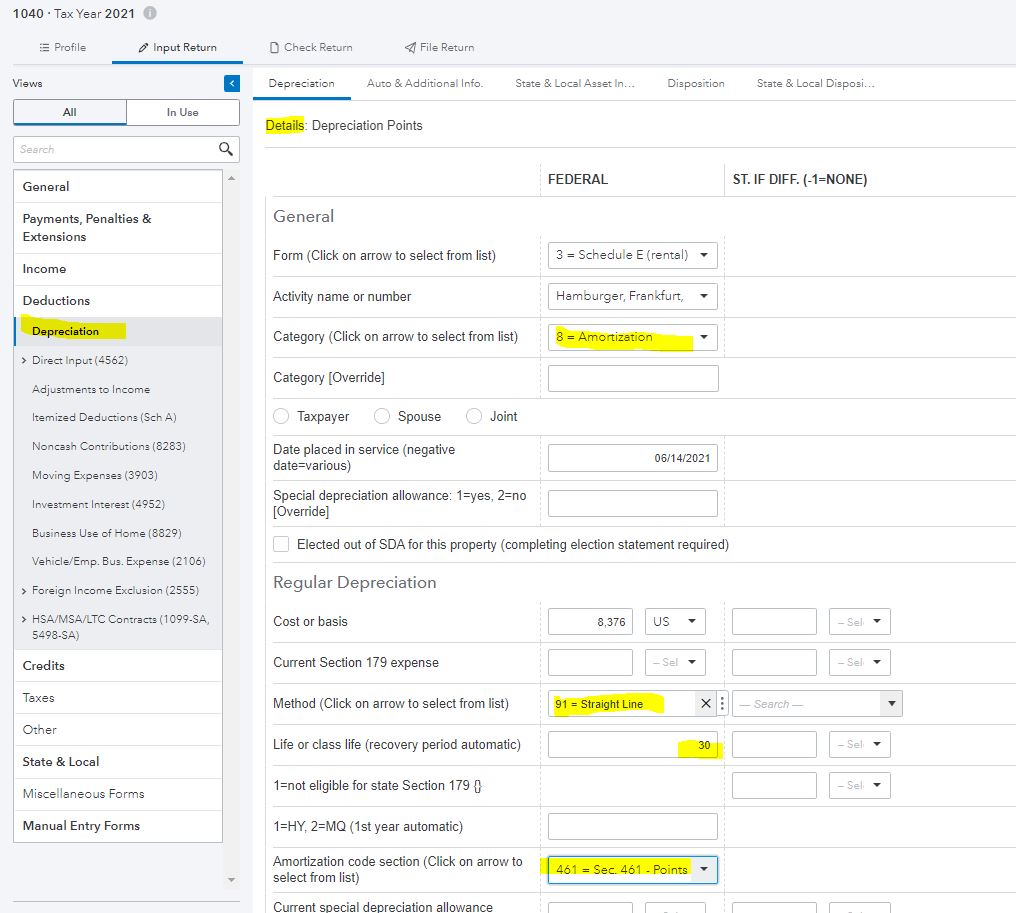Click the Date placed in service field
This screenshot has height=913, width=1016.
(x=632, y=458)
